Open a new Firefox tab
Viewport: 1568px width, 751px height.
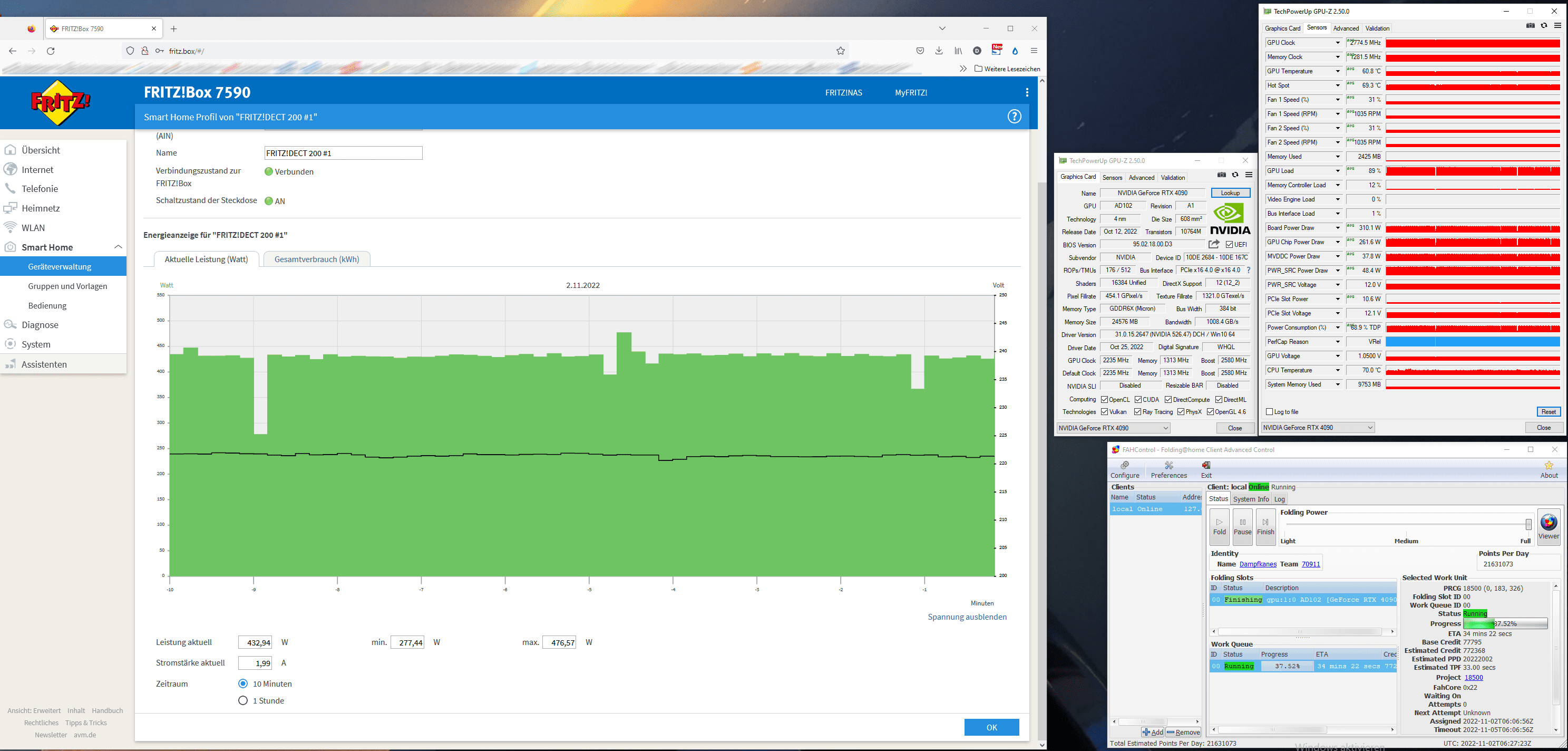pyautogui.click(x=174, y=28)
